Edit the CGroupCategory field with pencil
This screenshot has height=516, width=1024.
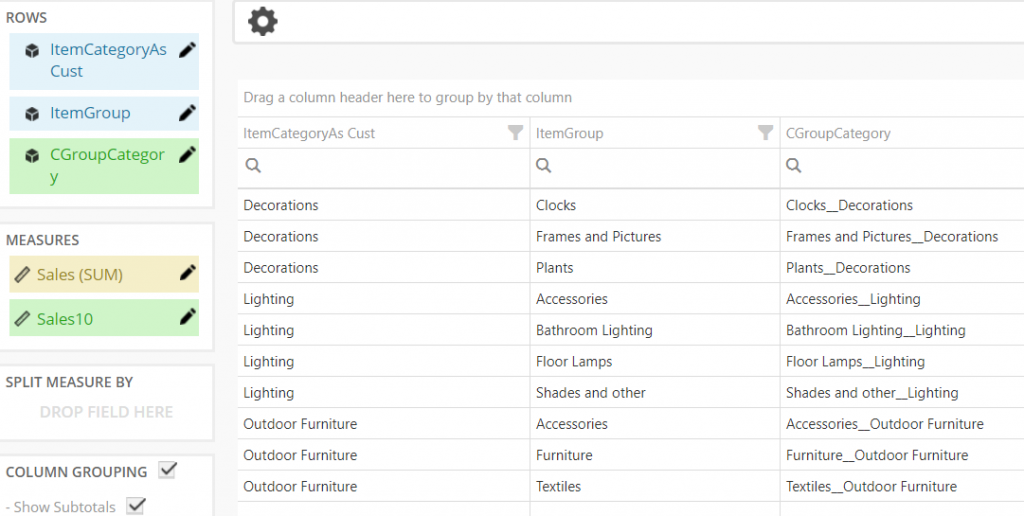click(187, 155)
